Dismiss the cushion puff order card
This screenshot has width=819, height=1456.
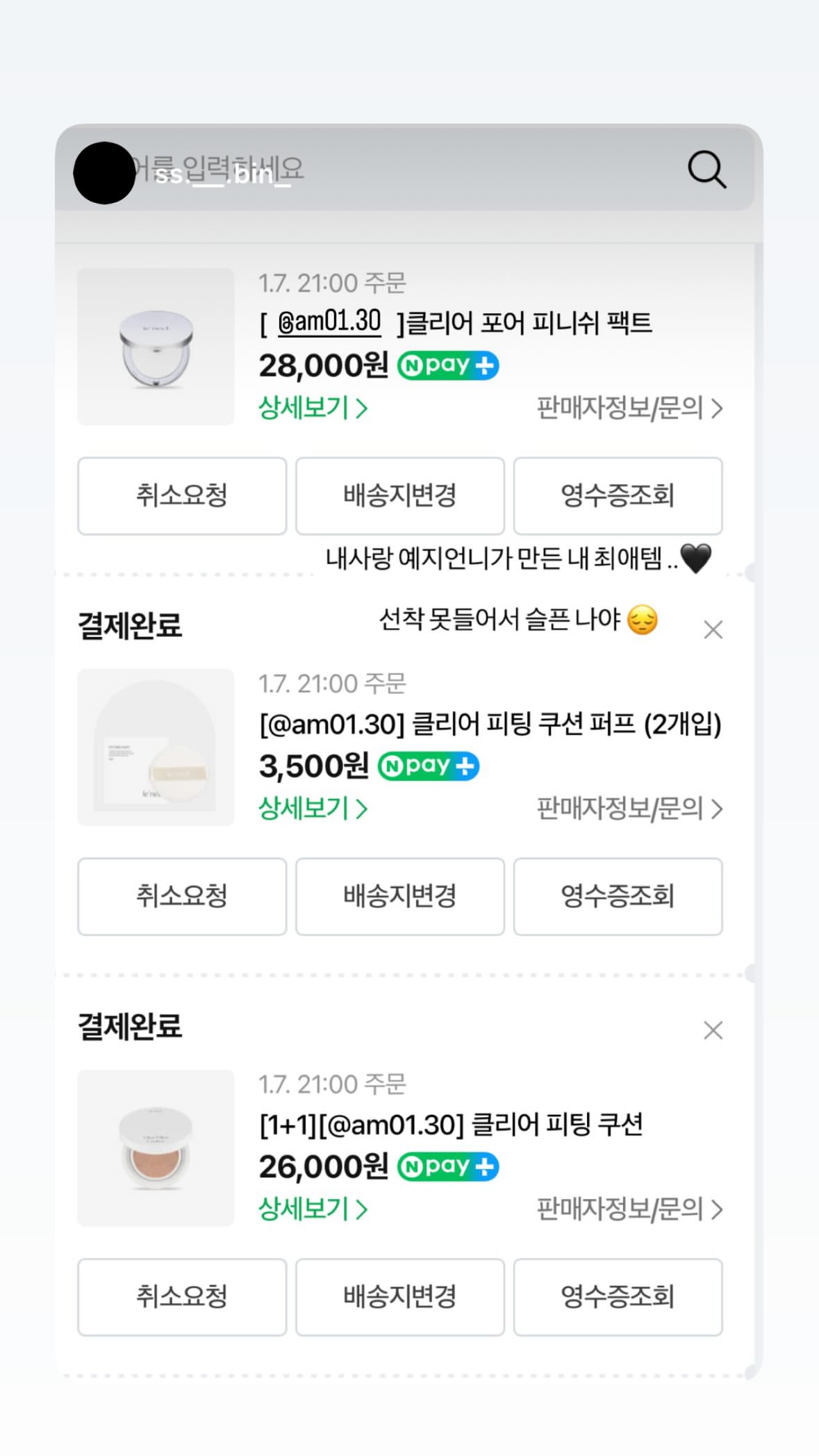[x=713, y=630]
